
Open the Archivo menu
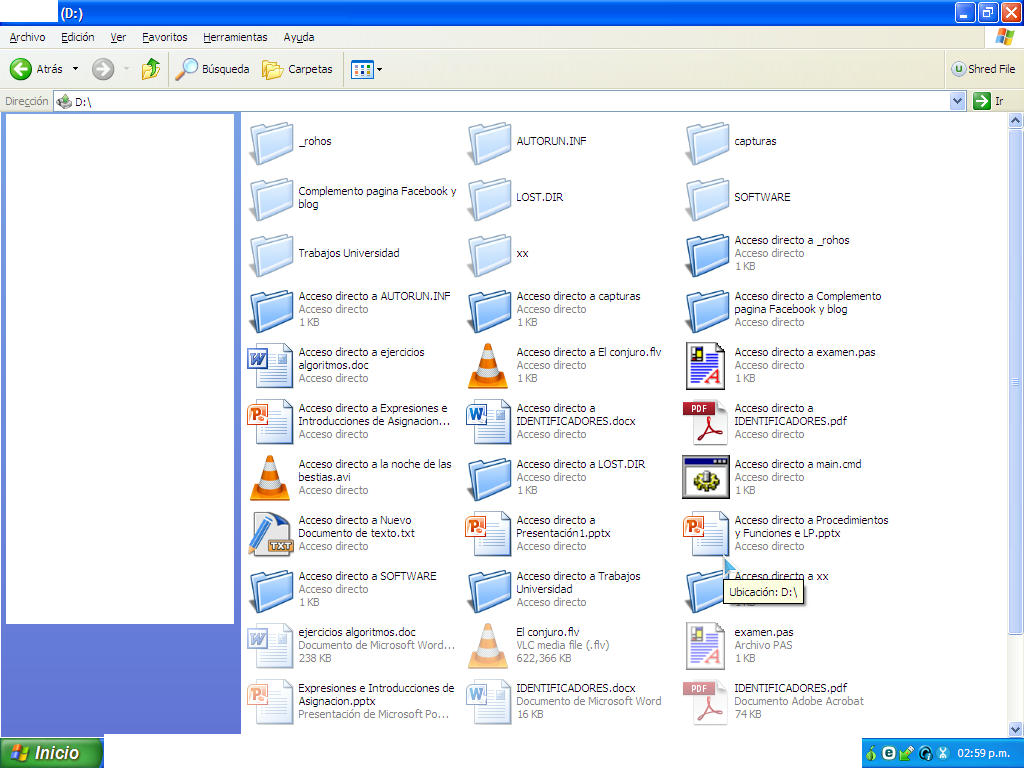click(27, 37)
